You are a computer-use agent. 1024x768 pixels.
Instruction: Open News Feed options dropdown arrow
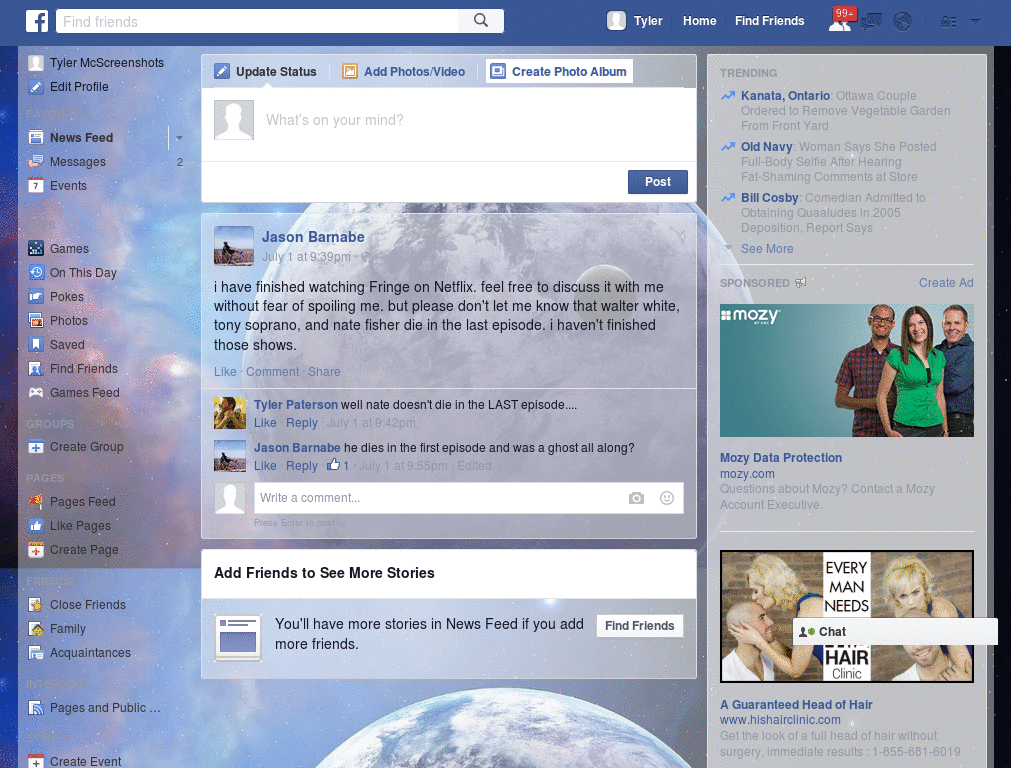[x=179, y=138]
